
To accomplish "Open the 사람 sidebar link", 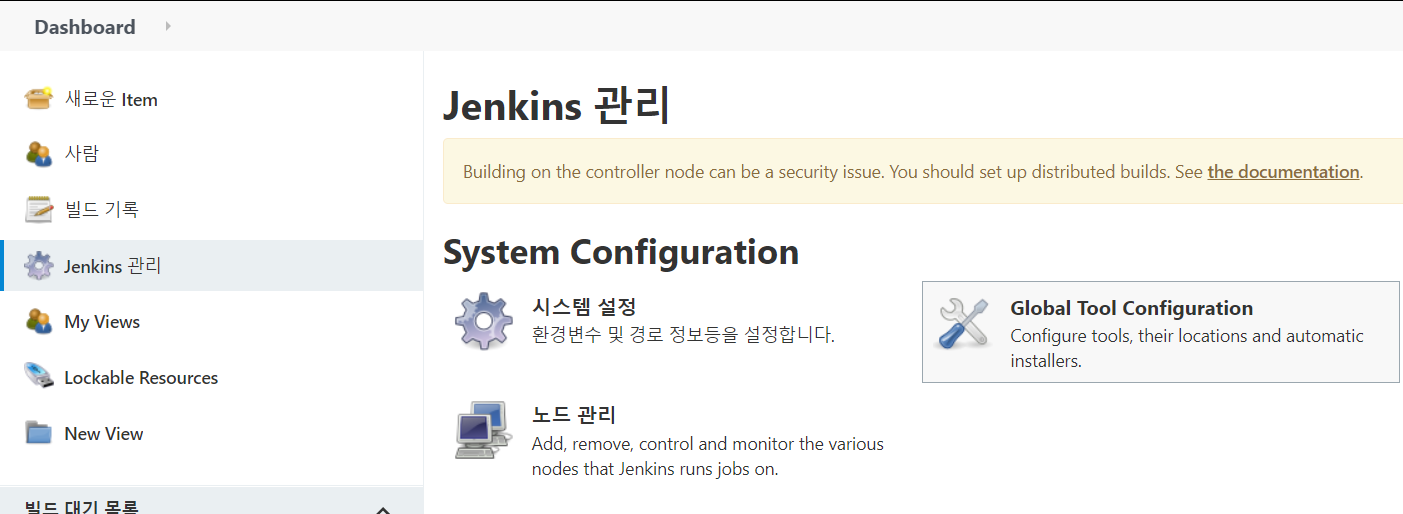I will [81, 154].
